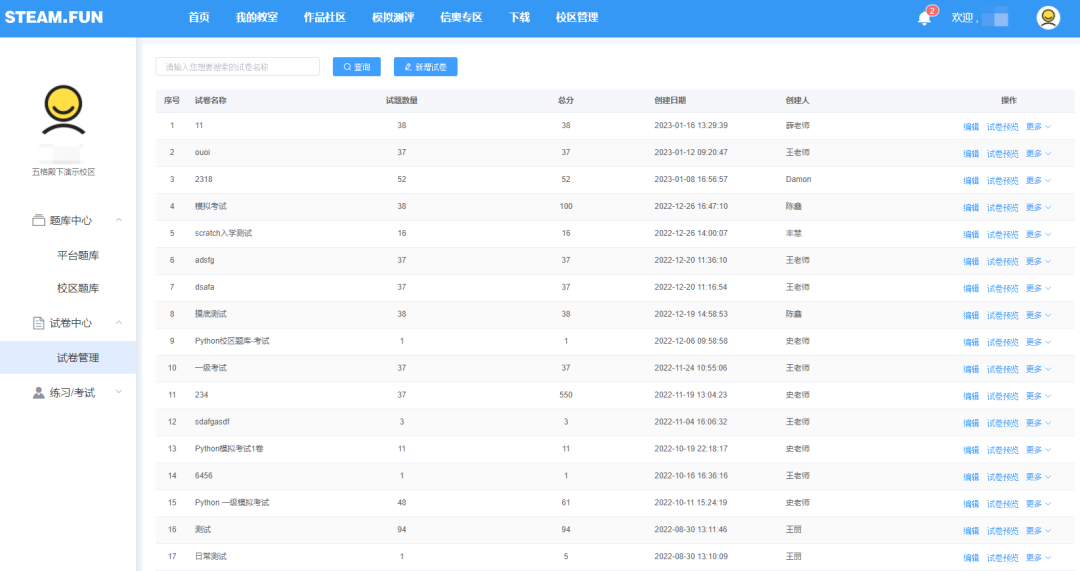The height and width of the screenshot is (571, 1080).
Task: Open 更多 dropdown for paper 2318
Action: [x=1038, y=181]
